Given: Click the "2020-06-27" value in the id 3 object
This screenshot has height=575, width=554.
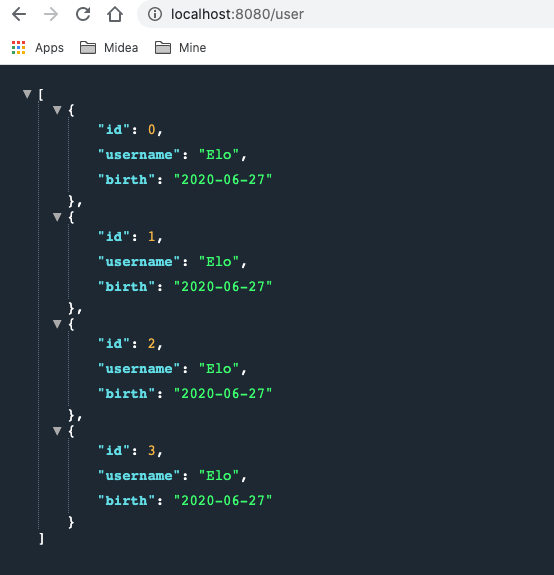Looking at the screenshot, I should point(223,501).
